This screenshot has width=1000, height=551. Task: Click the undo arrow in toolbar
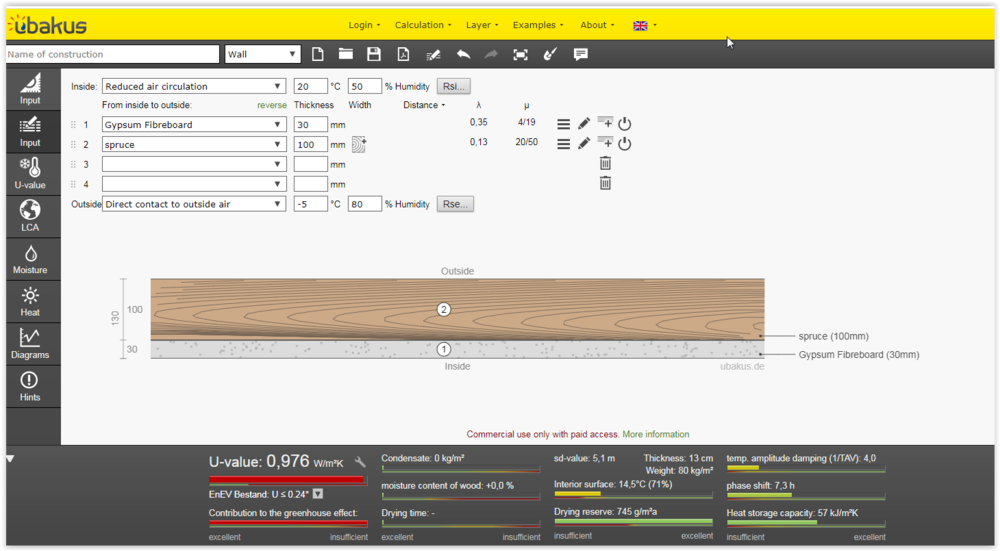coord(463,54)
